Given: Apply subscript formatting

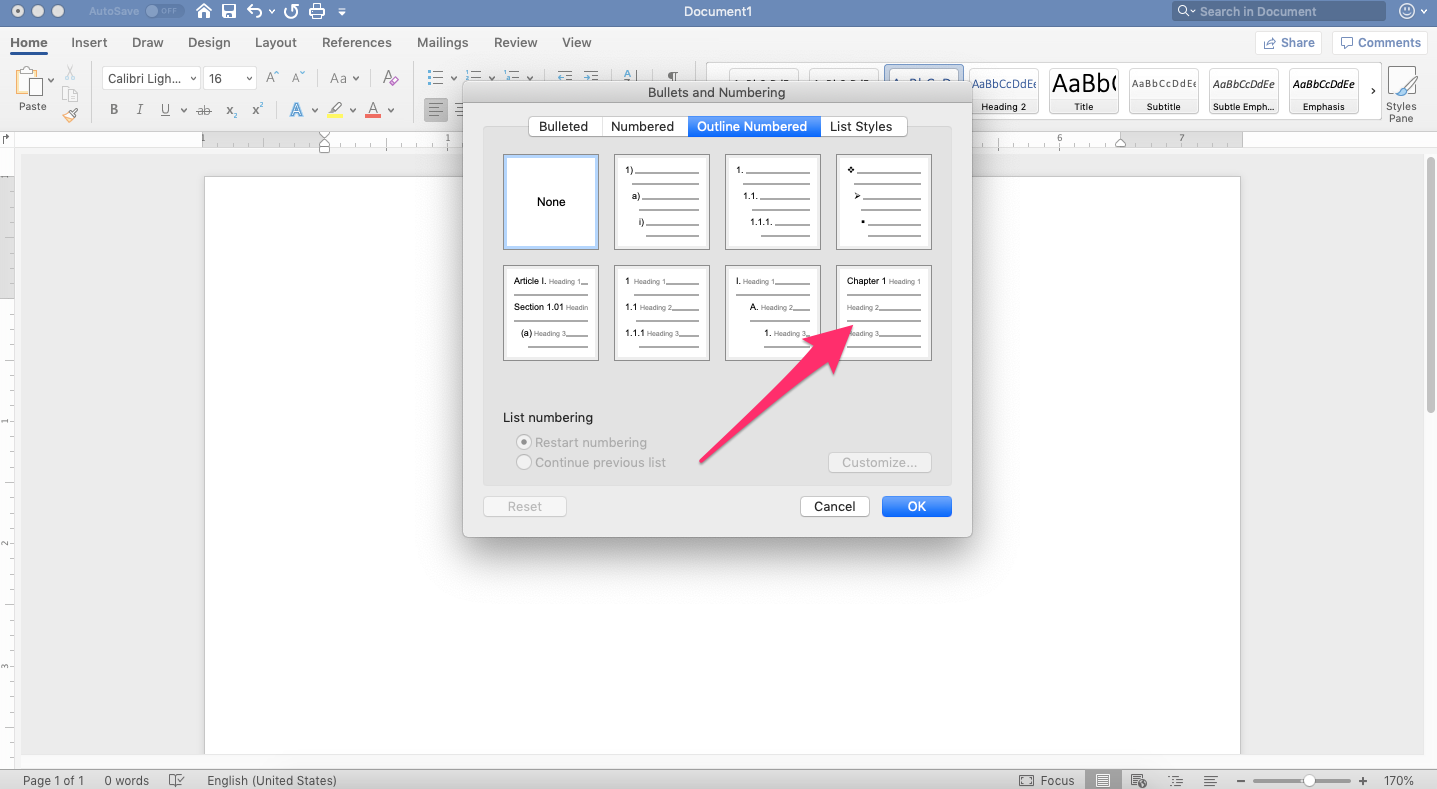Looking at the screenshot, I should [231, 110].
